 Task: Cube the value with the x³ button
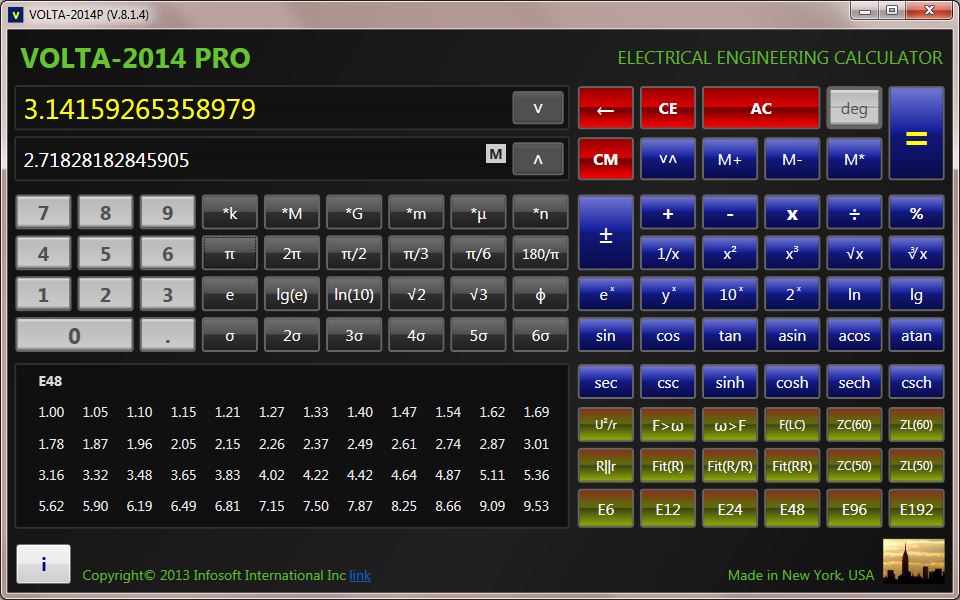point(792,253)
